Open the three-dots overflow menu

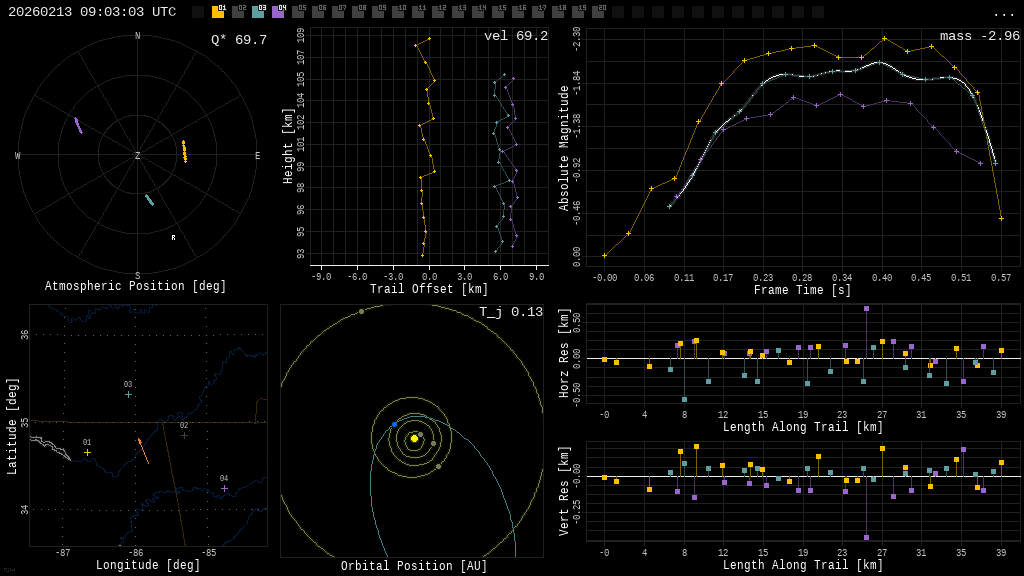point(1004,13)
